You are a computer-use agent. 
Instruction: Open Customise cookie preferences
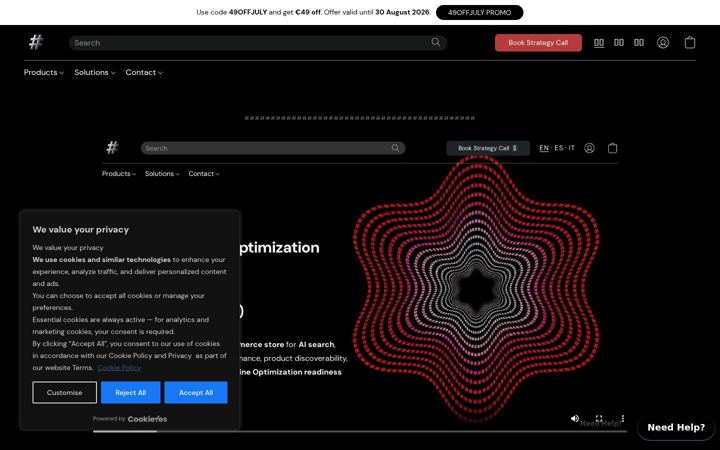64,393
